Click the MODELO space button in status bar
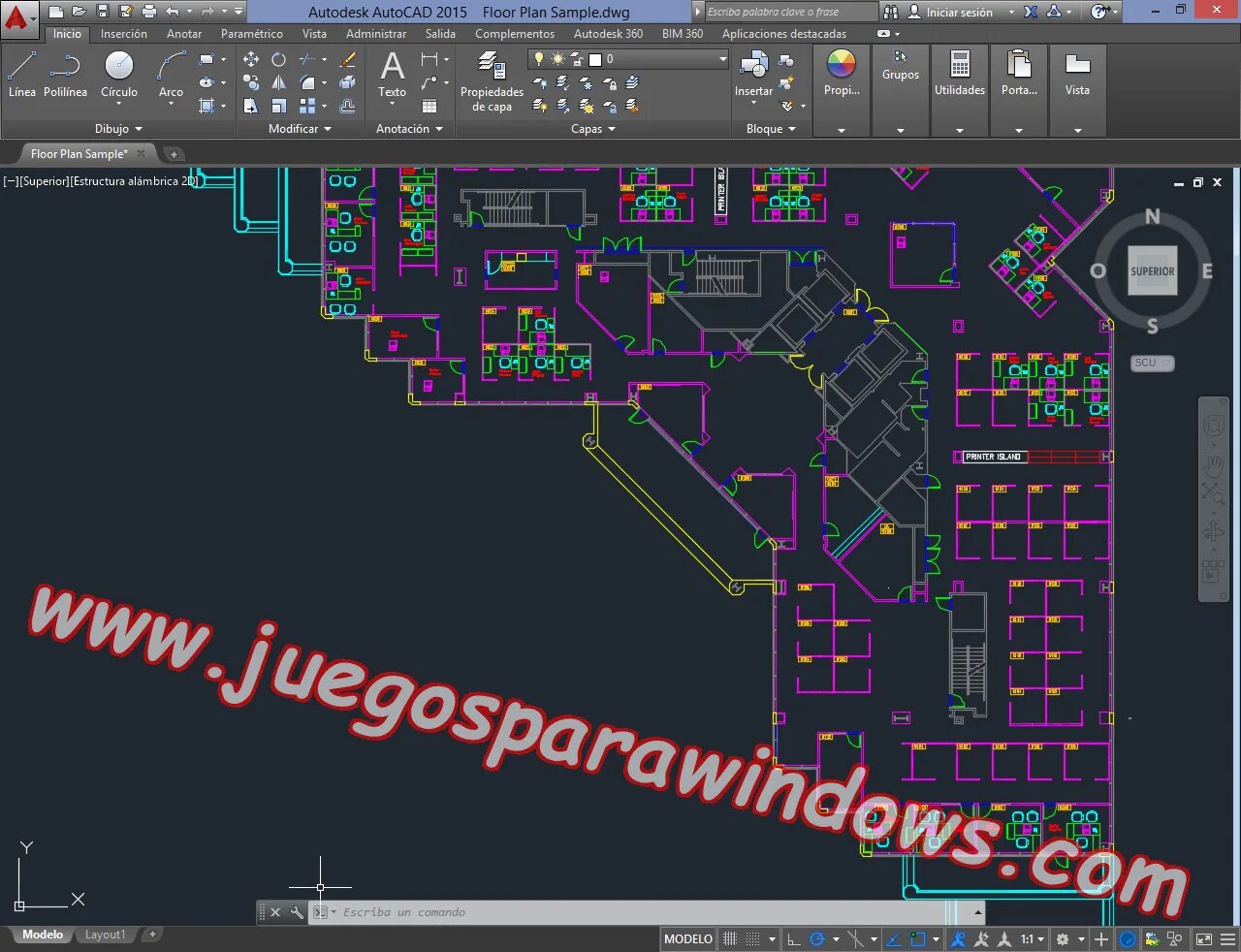Image resolution: width=1241 pixels, height=952 pixels. click(688, 939)
